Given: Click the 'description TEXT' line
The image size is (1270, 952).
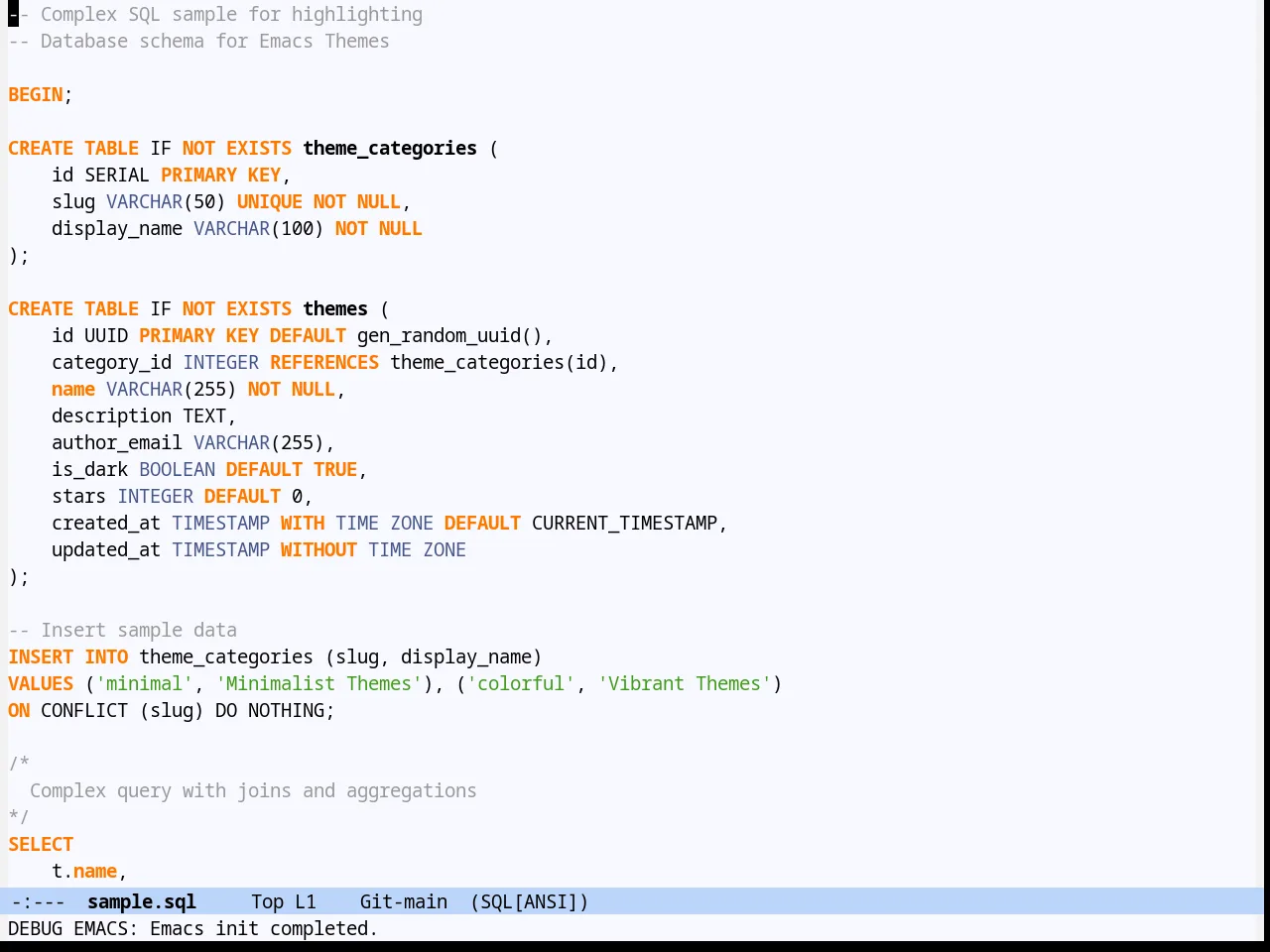Looking at the screenshot, I should (x=144, y=416).
